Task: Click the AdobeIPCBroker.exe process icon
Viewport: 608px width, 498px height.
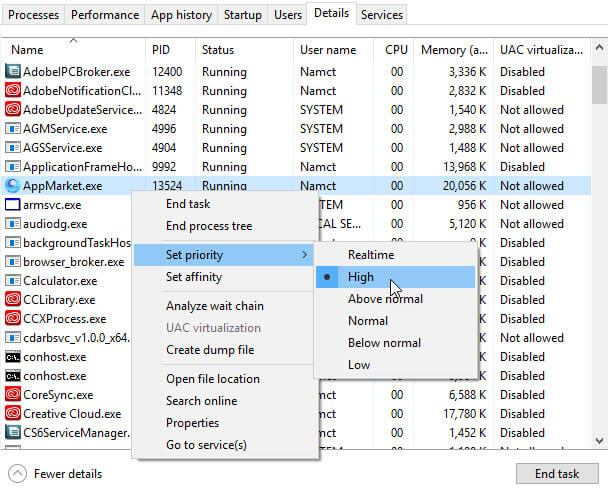Action: 13,71
